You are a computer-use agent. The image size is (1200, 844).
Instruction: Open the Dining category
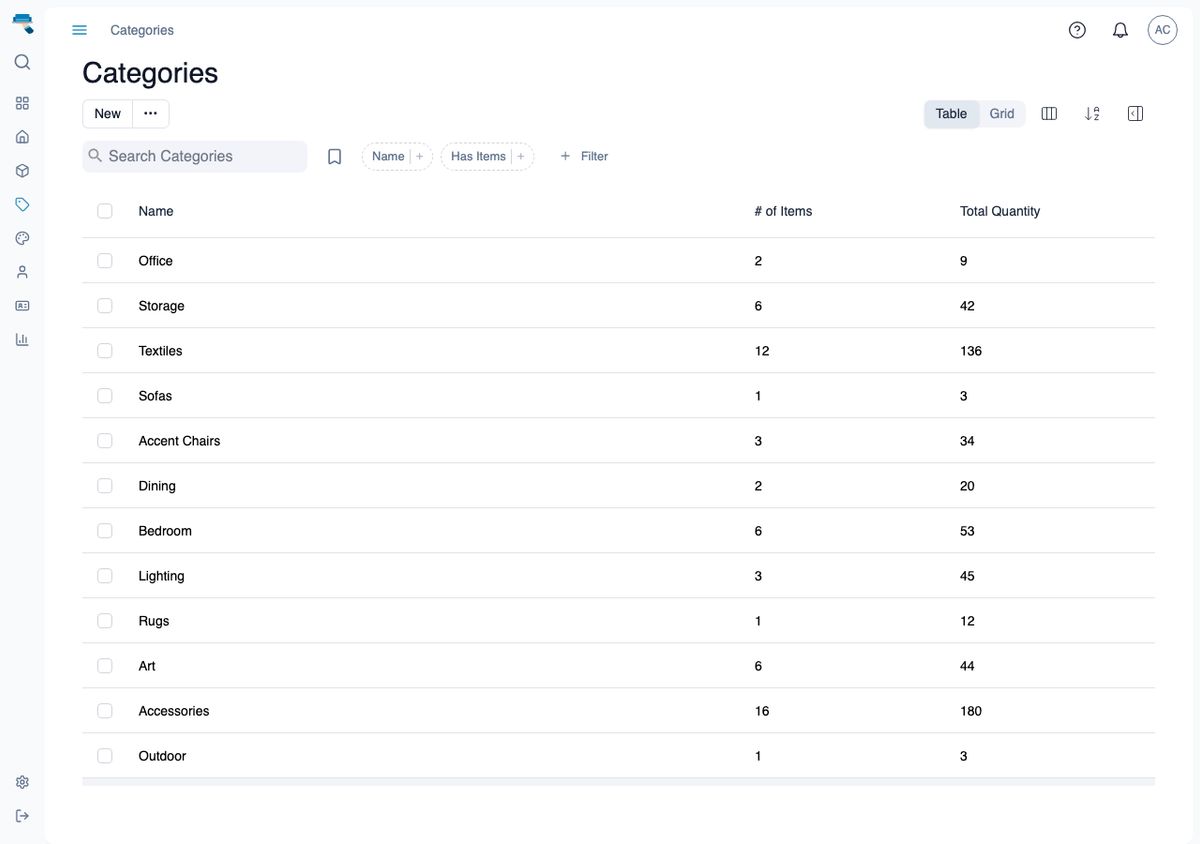coord(157,486)
